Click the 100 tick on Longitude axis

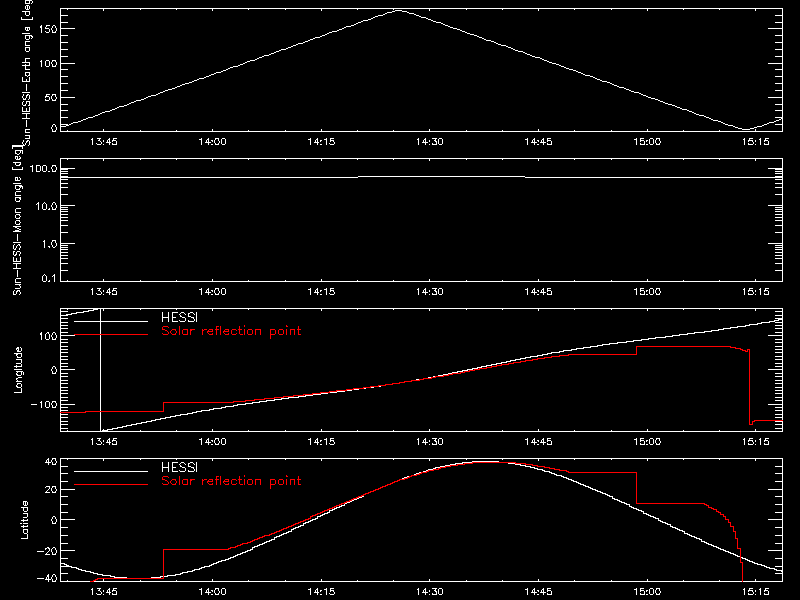[48, 336]
